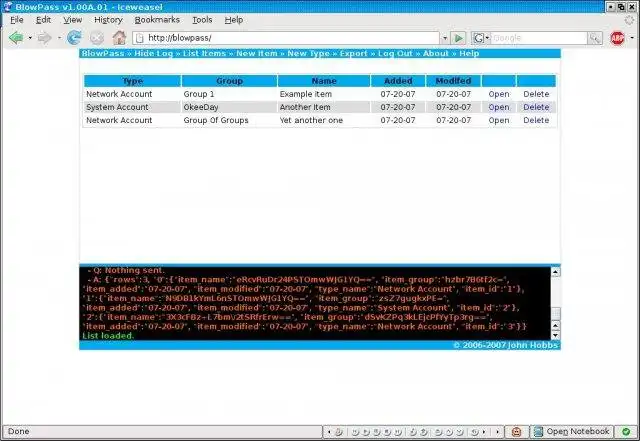Open the Help menu in menu bar
The height and width of the screenshot is (441, 640).
pyautogui.click(x=234, y=20)
